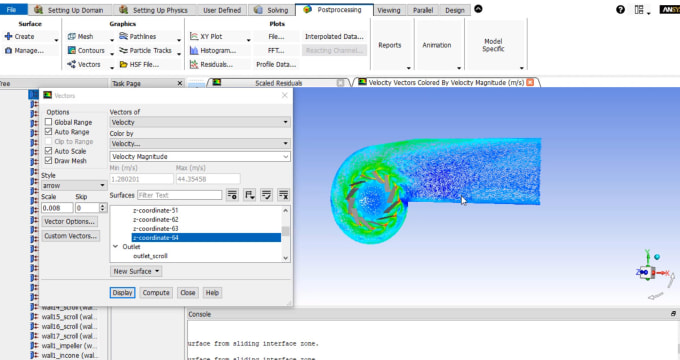Screen dimensions: 680x360
Task: Click the Close button in Vectors dialog
Action: coord(188,293)
